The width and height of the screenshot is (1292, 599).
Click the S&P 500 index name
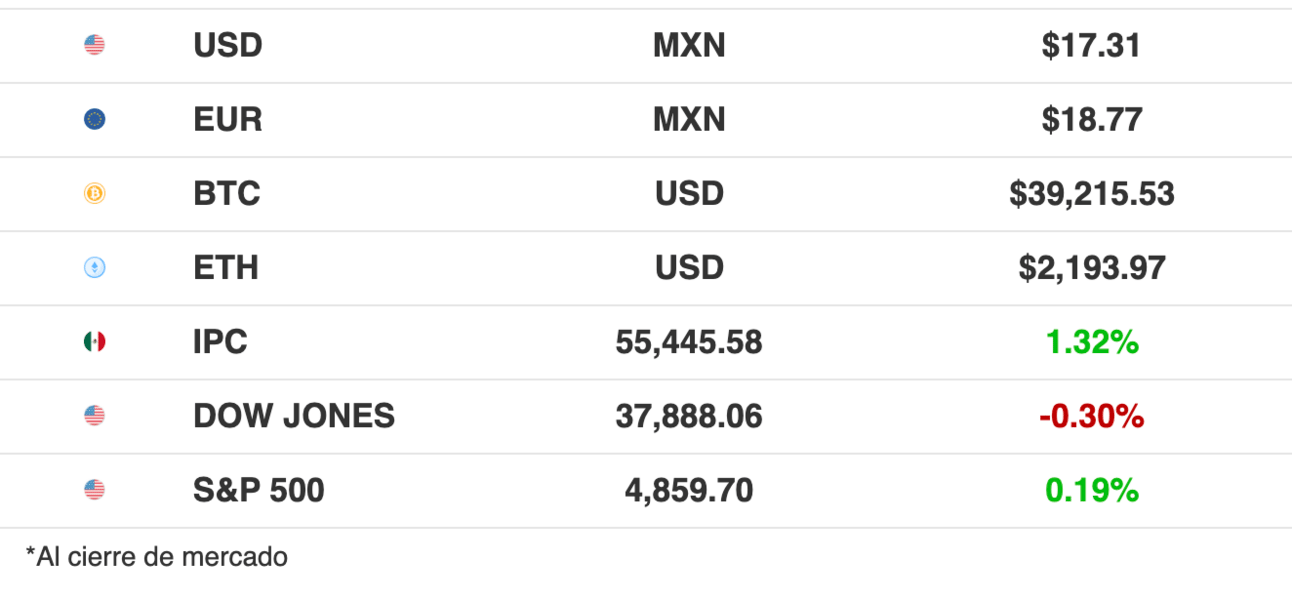click(x=259, y=490)
